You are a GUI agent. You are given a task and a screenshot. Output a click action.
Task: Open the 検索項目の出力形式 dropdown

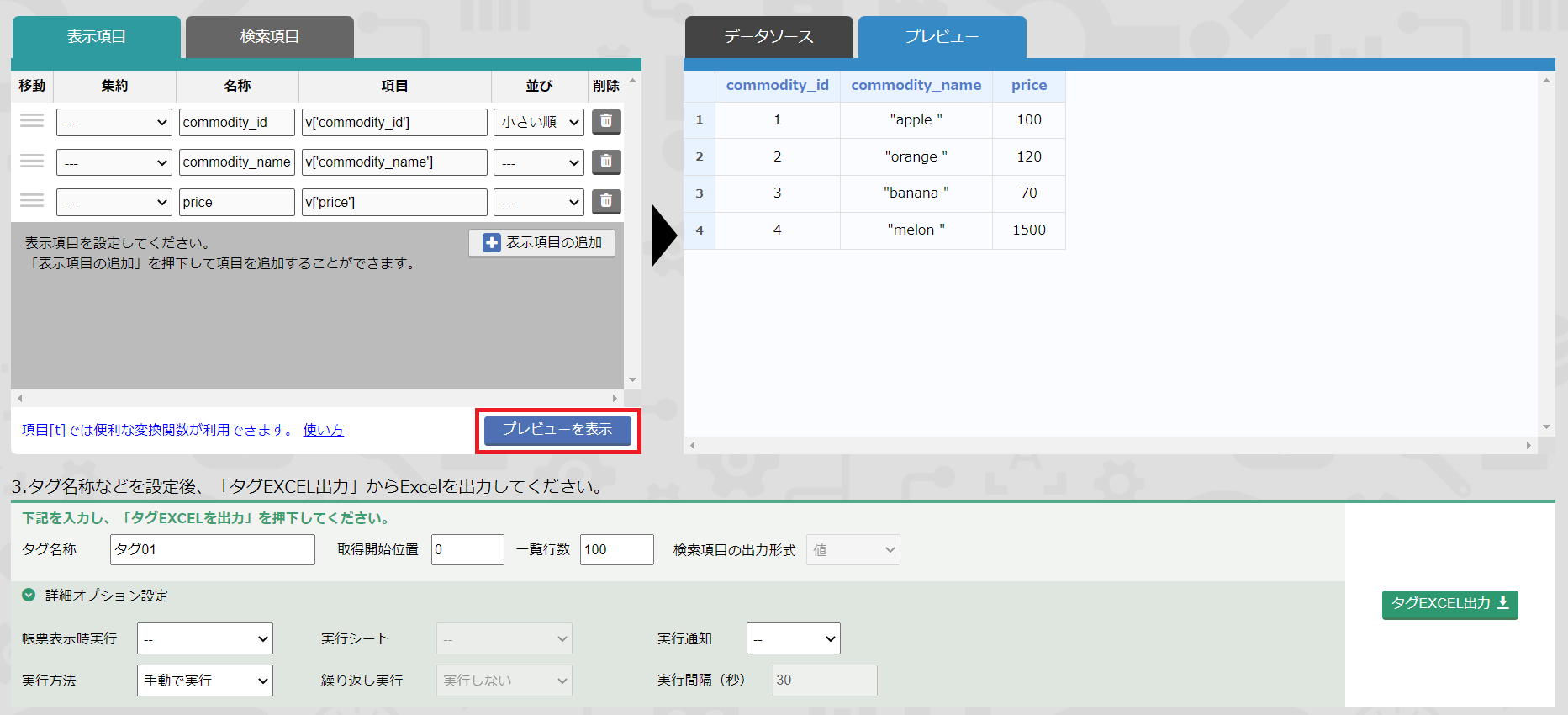(x=853, y=550)
